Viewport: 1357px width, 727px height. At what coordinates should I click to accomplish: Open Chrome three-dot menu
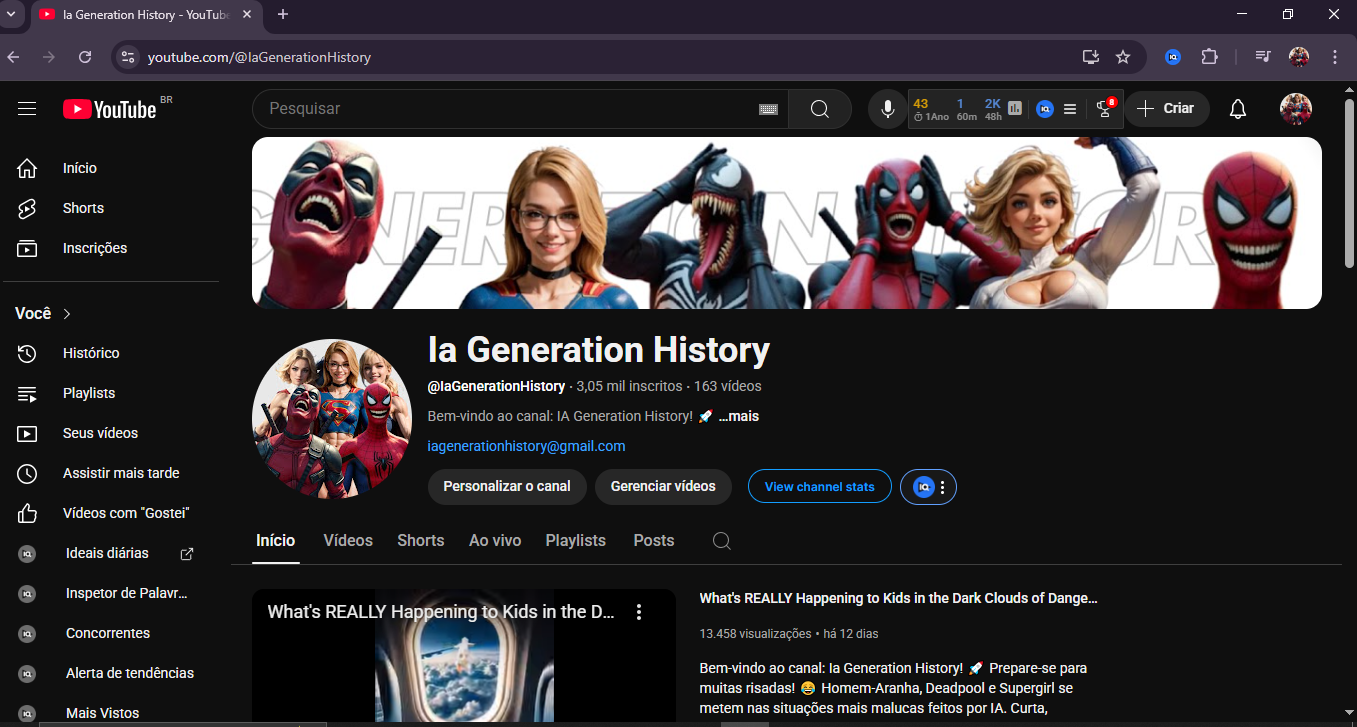(x=1334, y=57)
